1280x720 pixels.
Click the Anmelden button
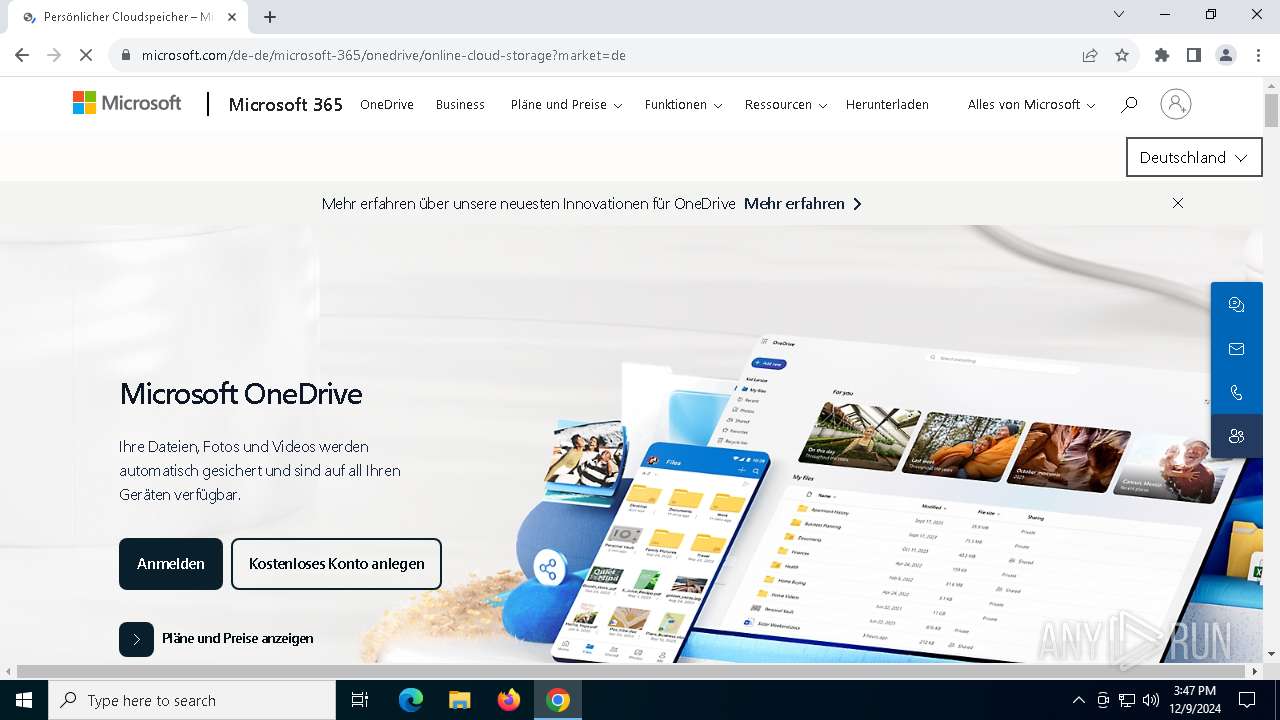[171, 564]
